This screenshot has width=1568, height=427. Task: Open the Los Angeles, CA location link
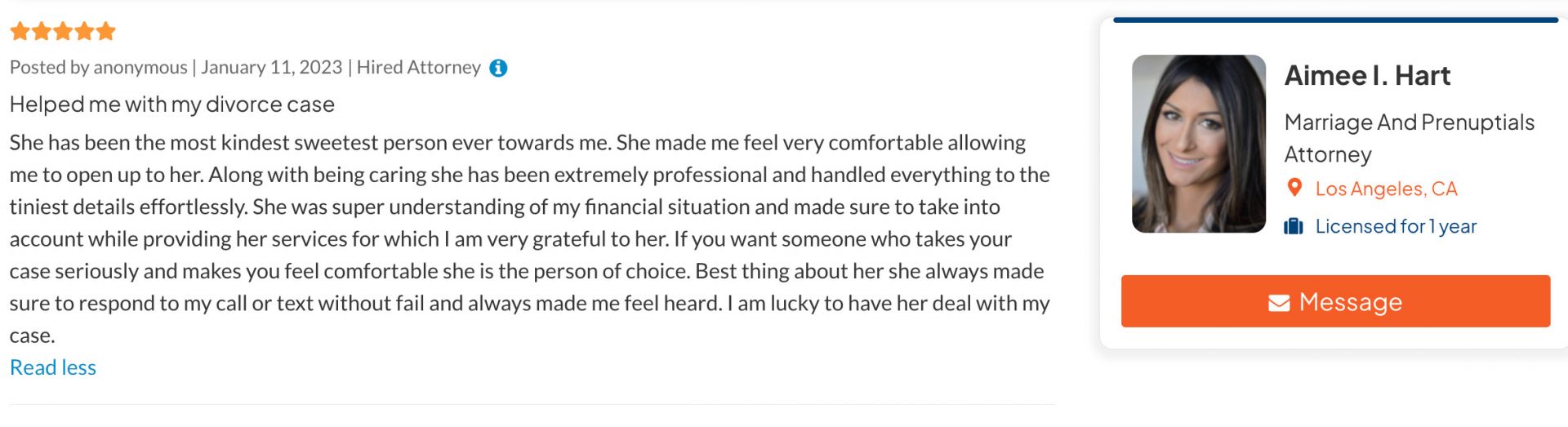pyautogui.click(x=1386, y=189)
